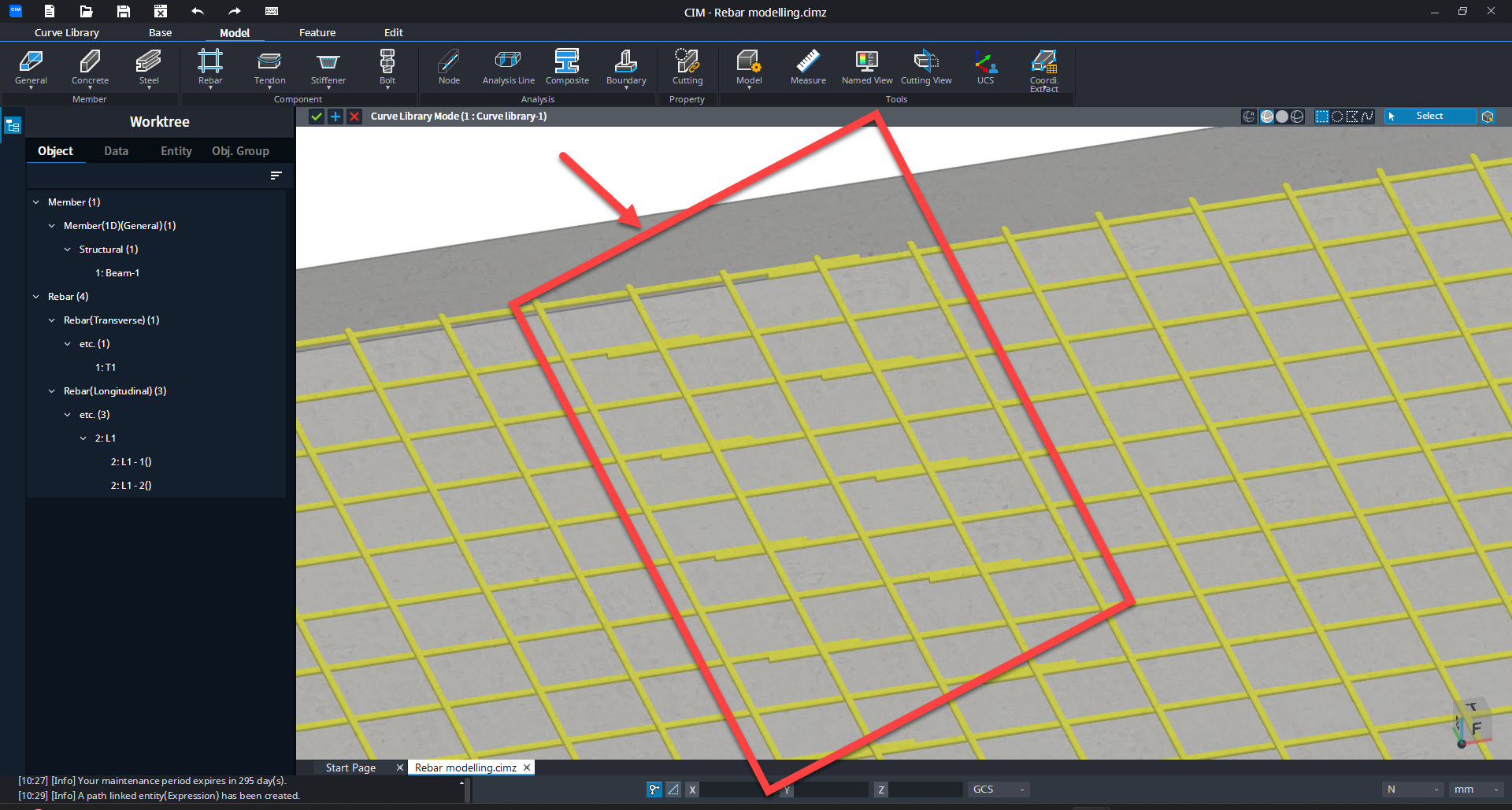Collapse Member(1D)(General)(1) node

click(52, 226)
